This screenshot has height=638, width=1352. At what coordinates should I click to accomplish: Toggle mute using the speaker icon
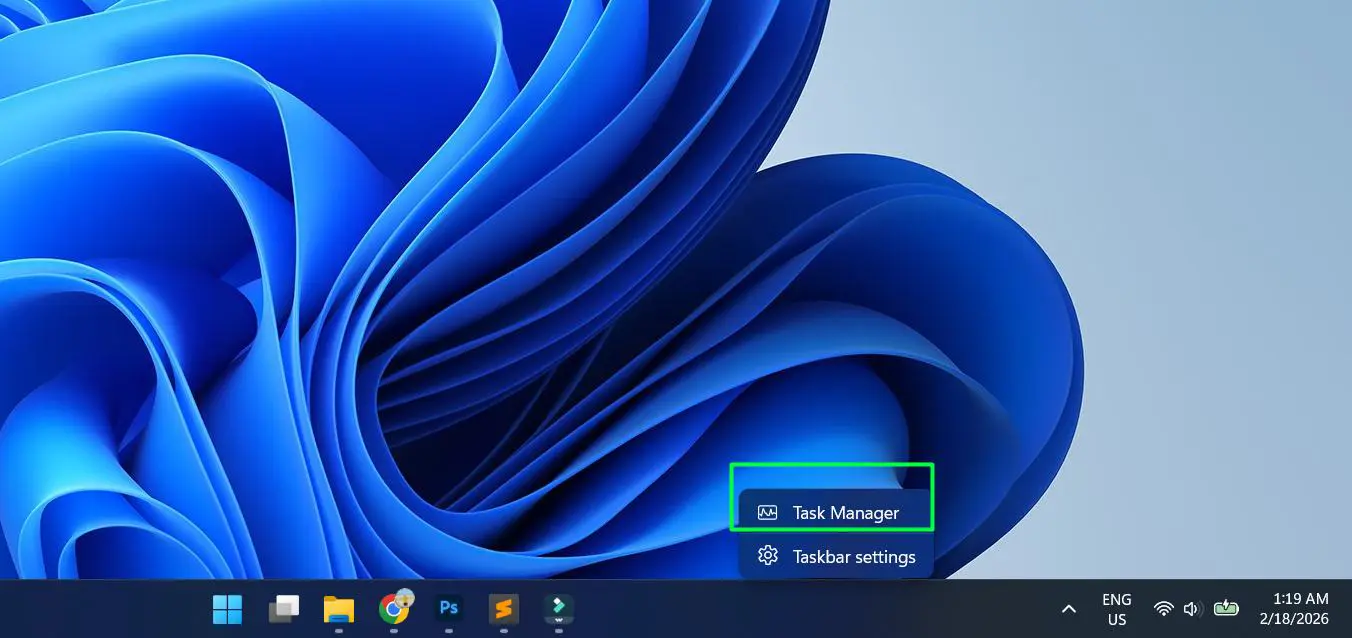[x=1191, y=609]
